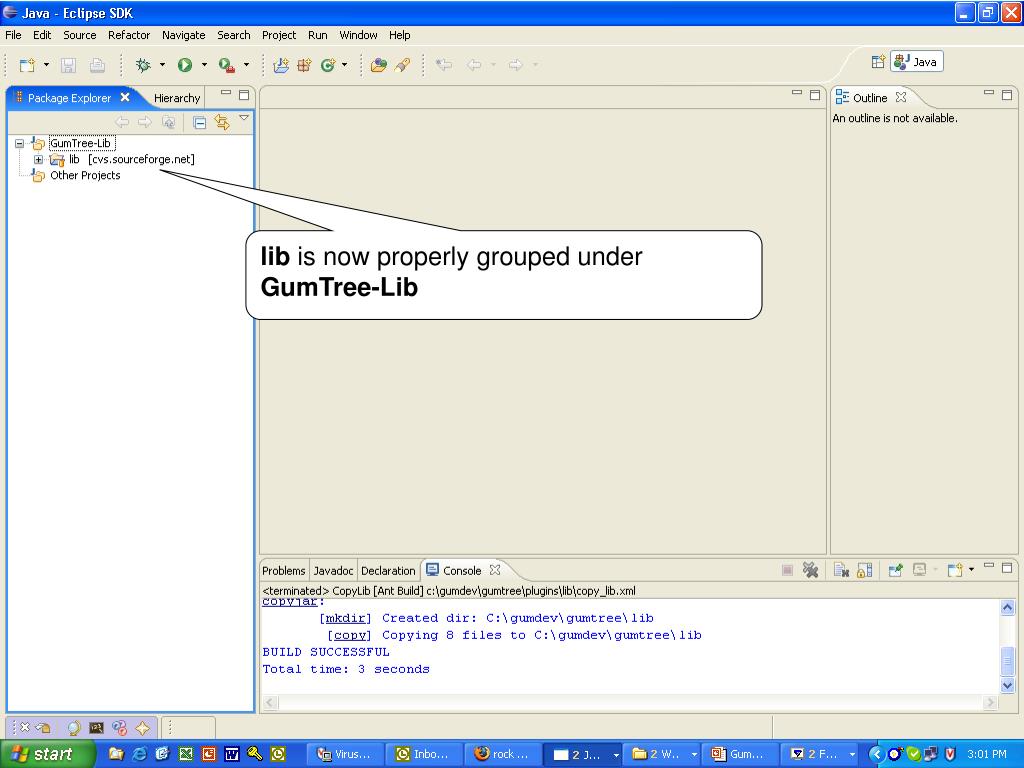Open the Debug configurations dropdown arrow
This screenshot has width=1024, height=768.
pos(162,65)
